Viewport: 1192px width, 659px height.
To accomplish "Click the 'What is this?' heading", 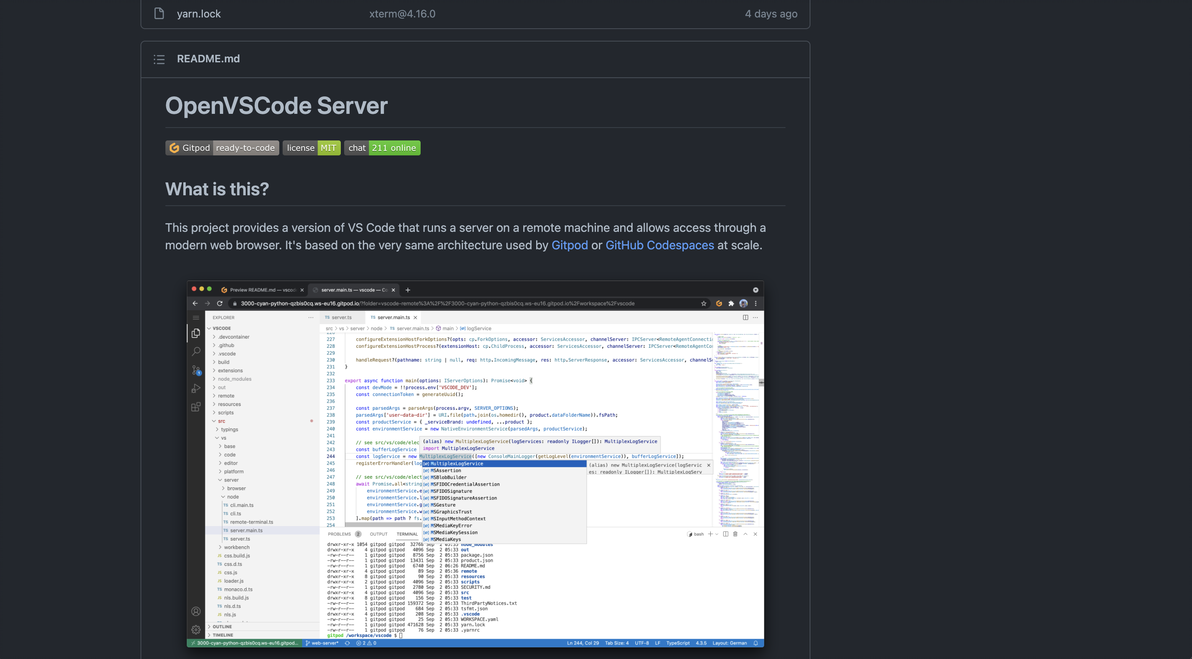I will pos(217,189).
